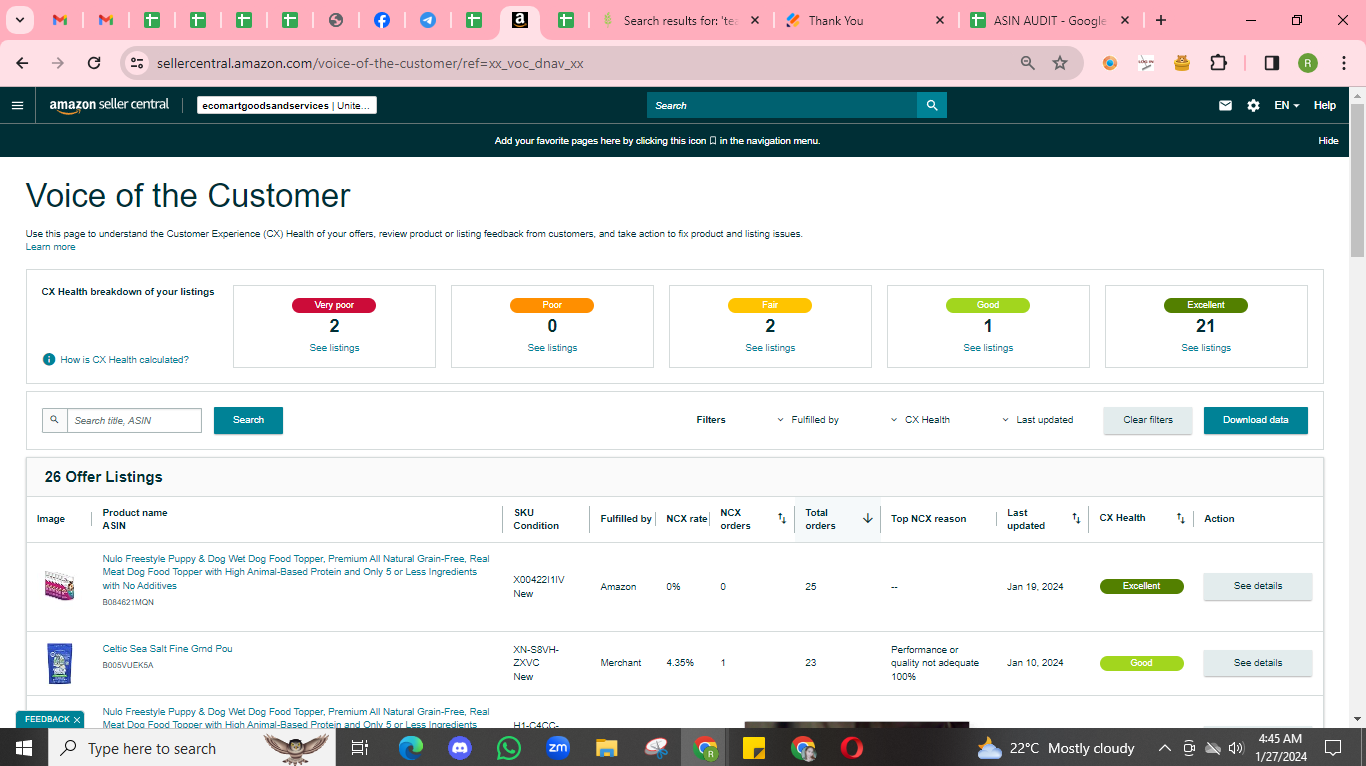The height and width of the screenshot is (766, 1366).
Task: Sort the table by NCX orders
Action: (782, 518)
